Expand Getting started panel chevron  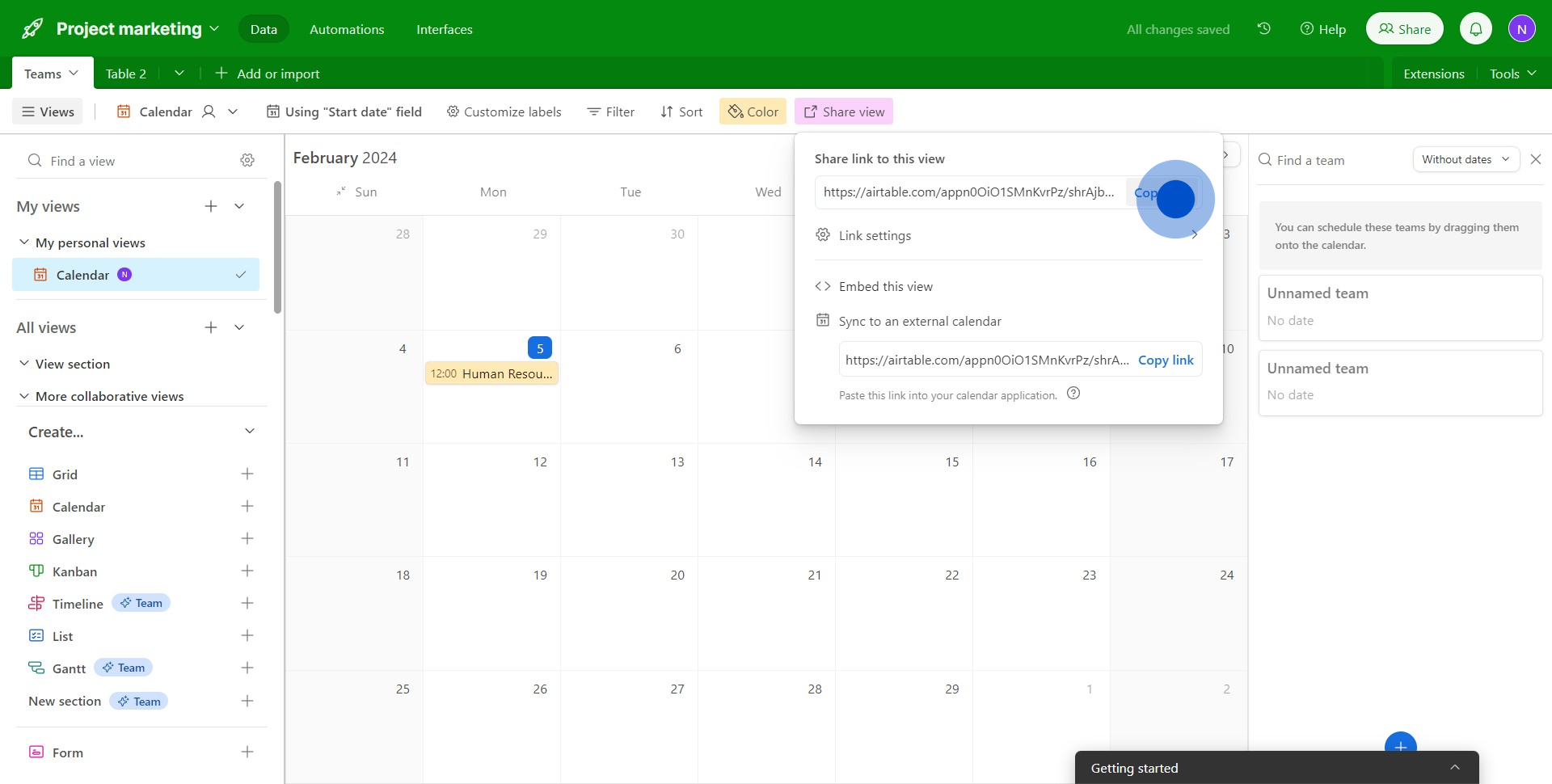pyautogui.click(x=1455, y=767)
